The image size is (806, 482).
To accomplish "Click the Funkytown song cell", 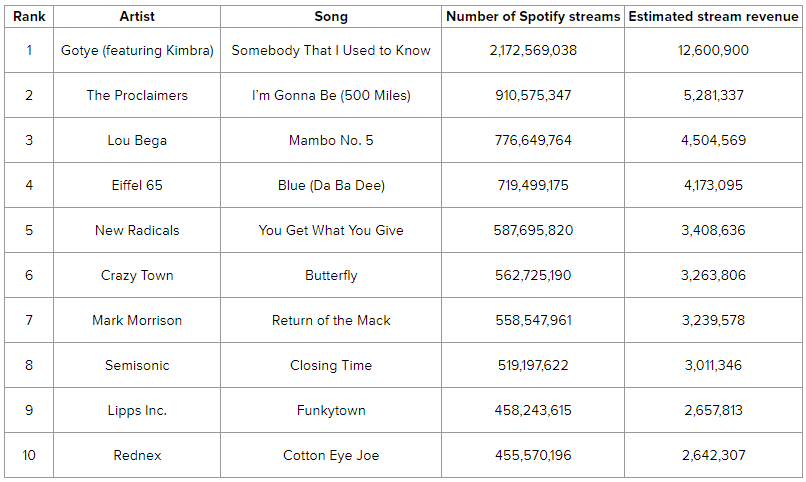I will [x=331, y=410].
